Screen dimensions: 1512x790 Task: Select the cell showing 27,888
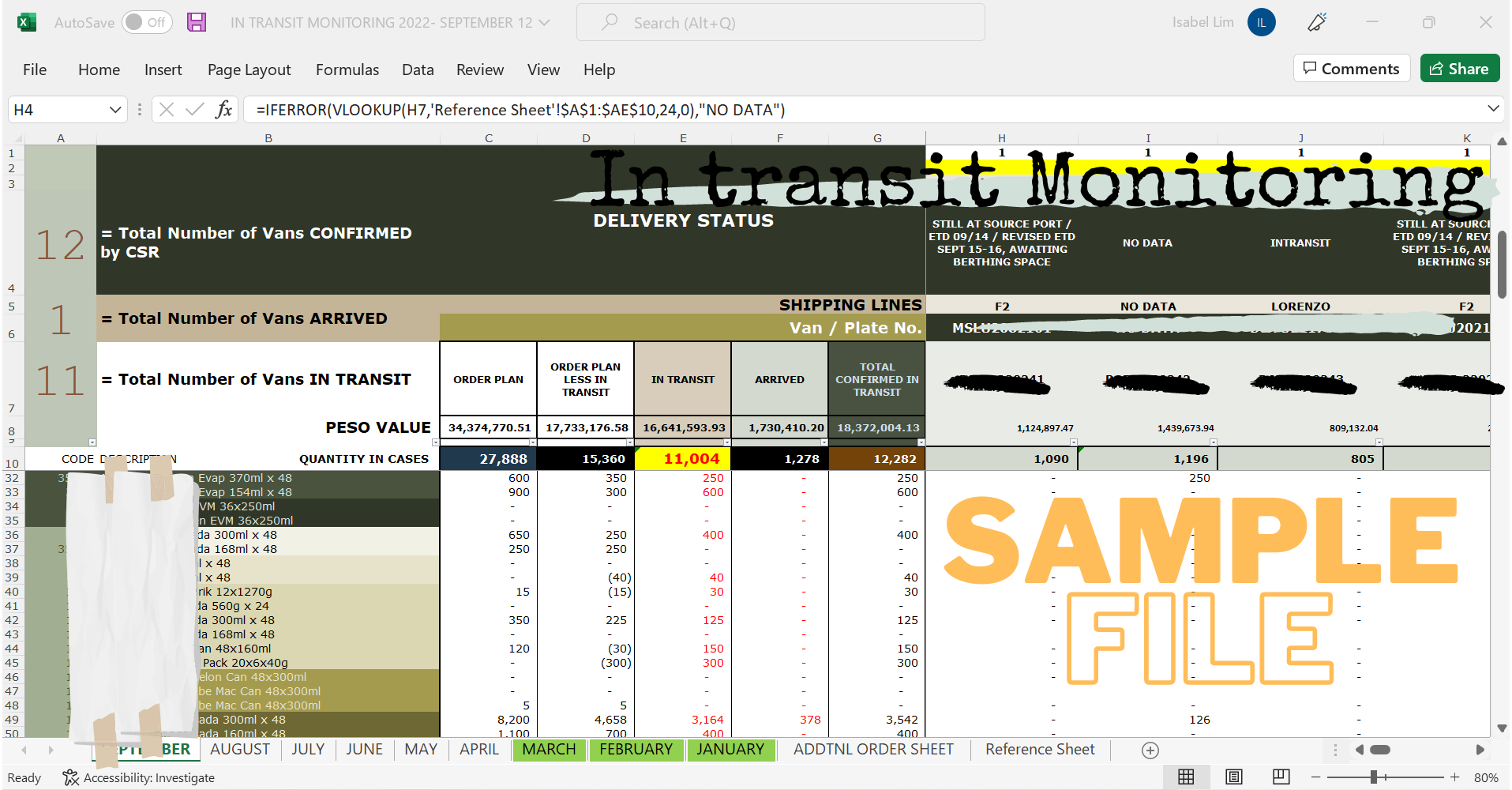tap(489, 459)
